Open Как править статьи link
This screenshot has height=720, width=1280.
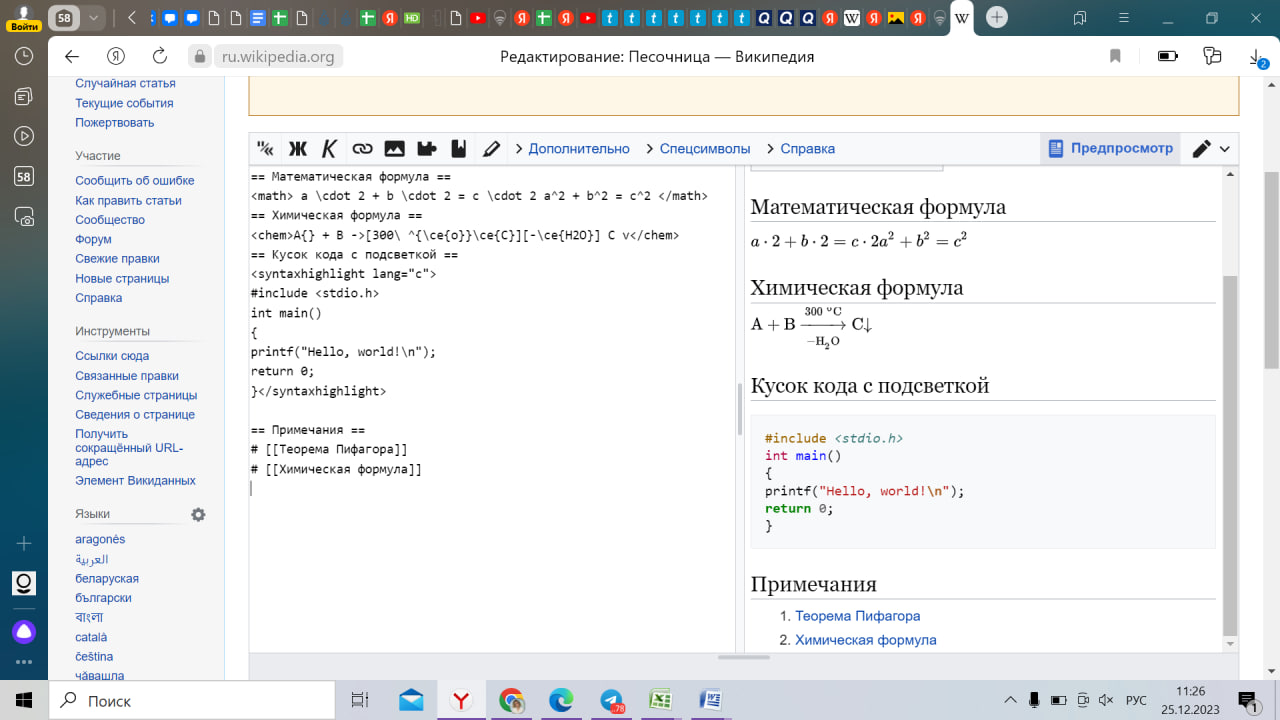point(128,200)
